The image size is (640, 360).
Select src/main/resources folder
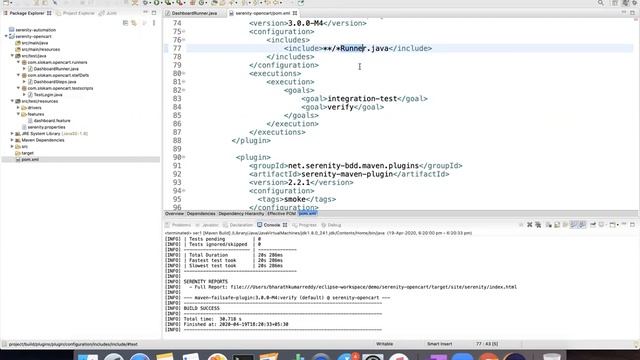pos(40,49)
